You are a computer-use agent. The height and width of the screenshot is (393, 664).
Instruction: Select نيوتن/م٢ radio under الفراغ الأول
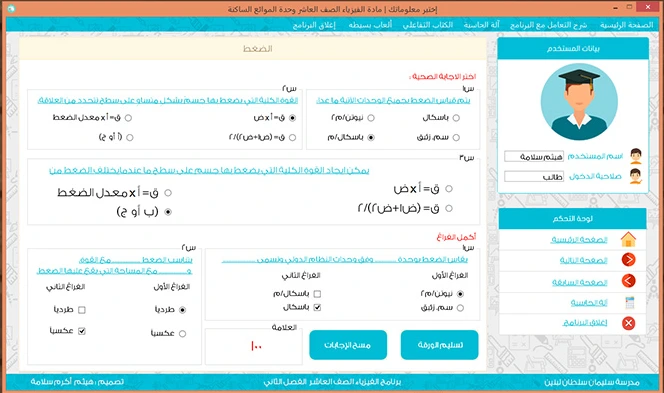(460, 293)
